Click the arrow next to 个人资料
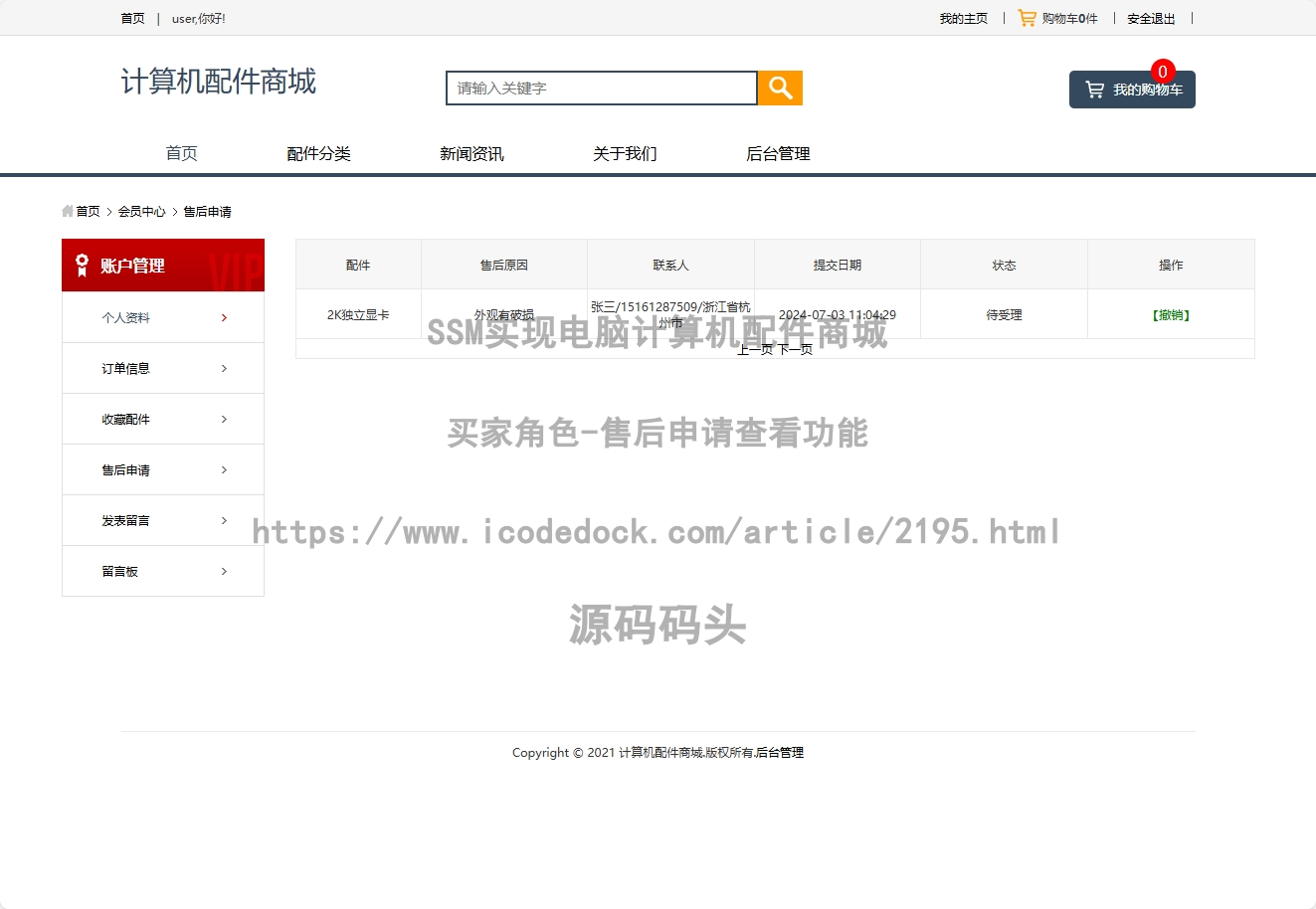This screenshot has height=909, width=1316. (224, 317)
